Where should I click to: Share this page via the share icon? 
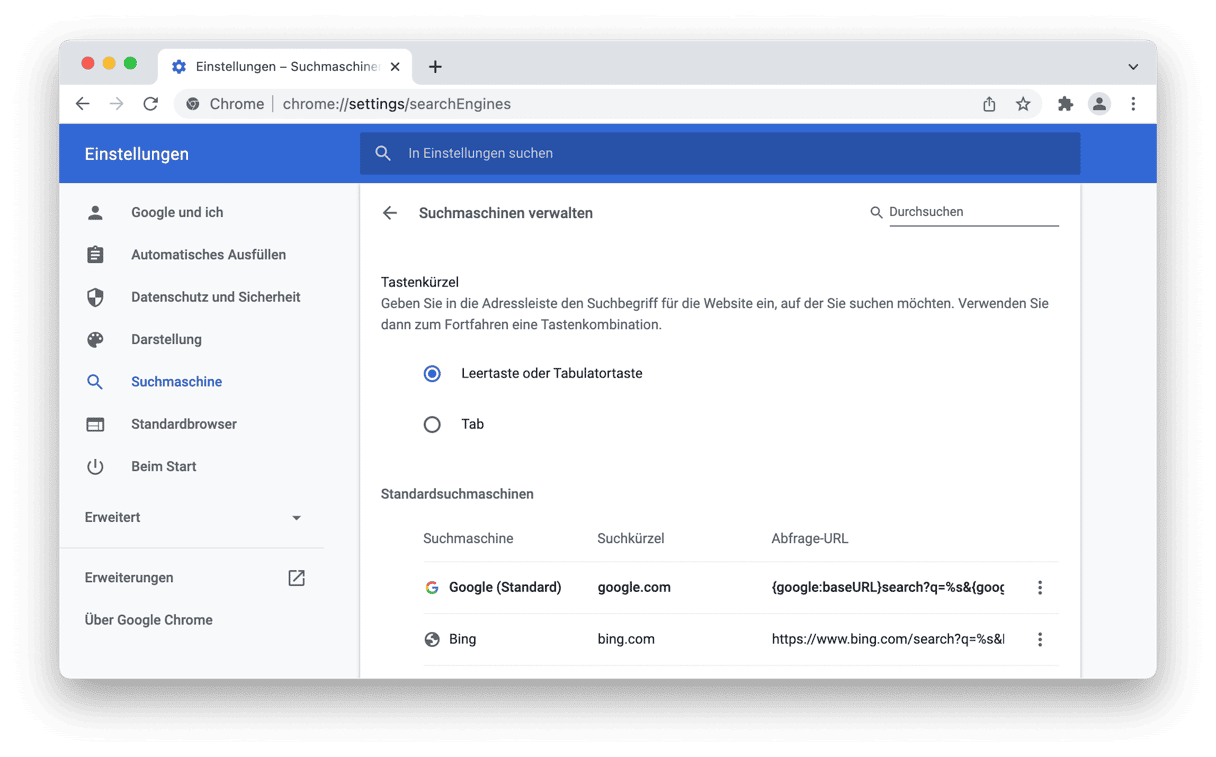click(x=989, y=104)
